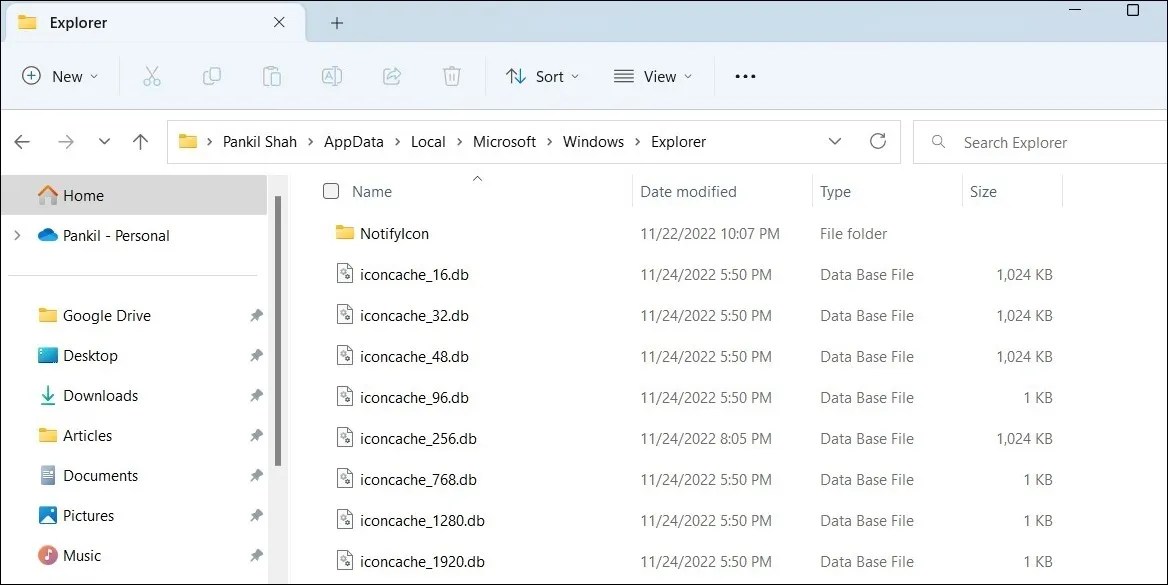
Task: Click the iconcache_16.db file icon
Action: coord(345,274)
